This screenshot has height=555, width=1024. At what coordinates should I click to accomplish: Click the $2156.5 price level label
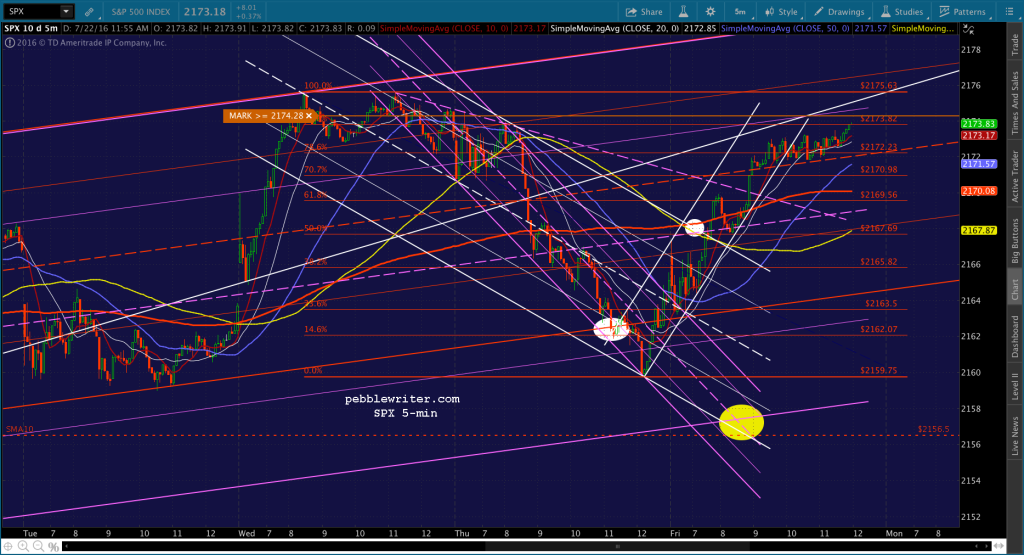[x=933, y=429]
